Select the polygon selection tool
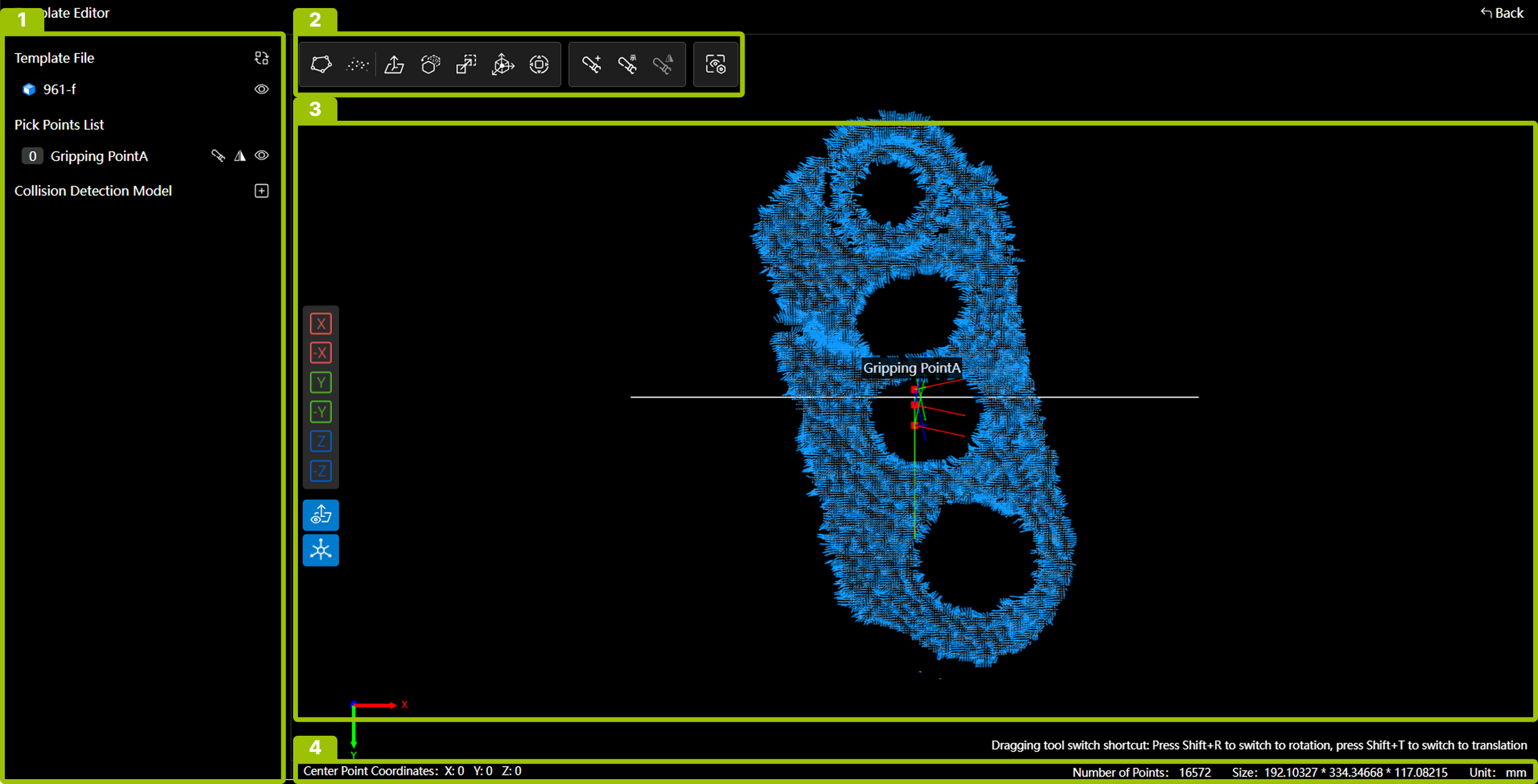The image size is (1538, 784). [321, 64]
